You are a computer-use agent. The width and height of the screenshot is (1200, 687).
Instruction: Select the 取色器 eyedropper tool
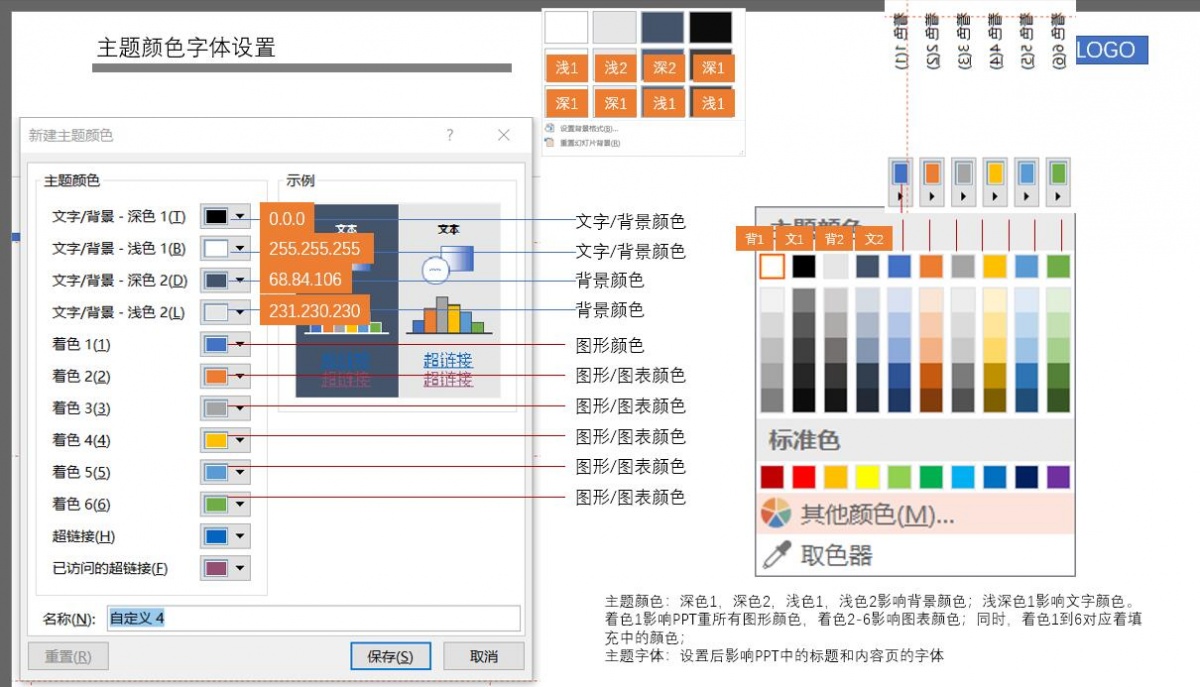coord(776,553)
